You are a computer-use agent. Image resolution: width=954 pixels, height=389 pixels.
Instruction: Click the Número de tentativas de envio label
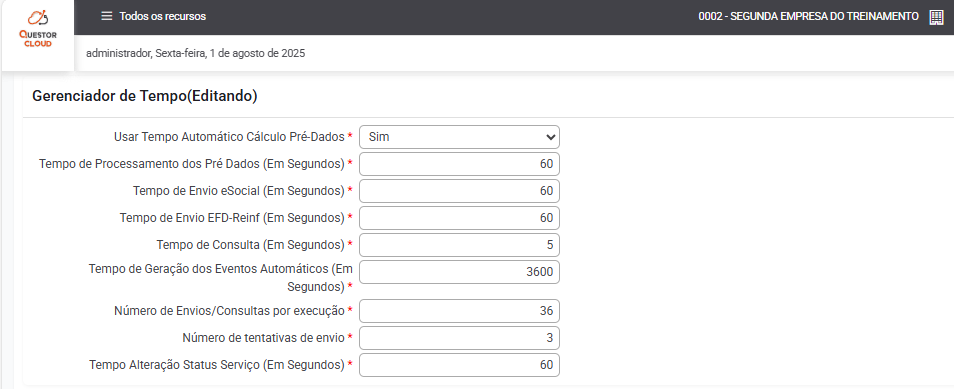tap(263, 338)
